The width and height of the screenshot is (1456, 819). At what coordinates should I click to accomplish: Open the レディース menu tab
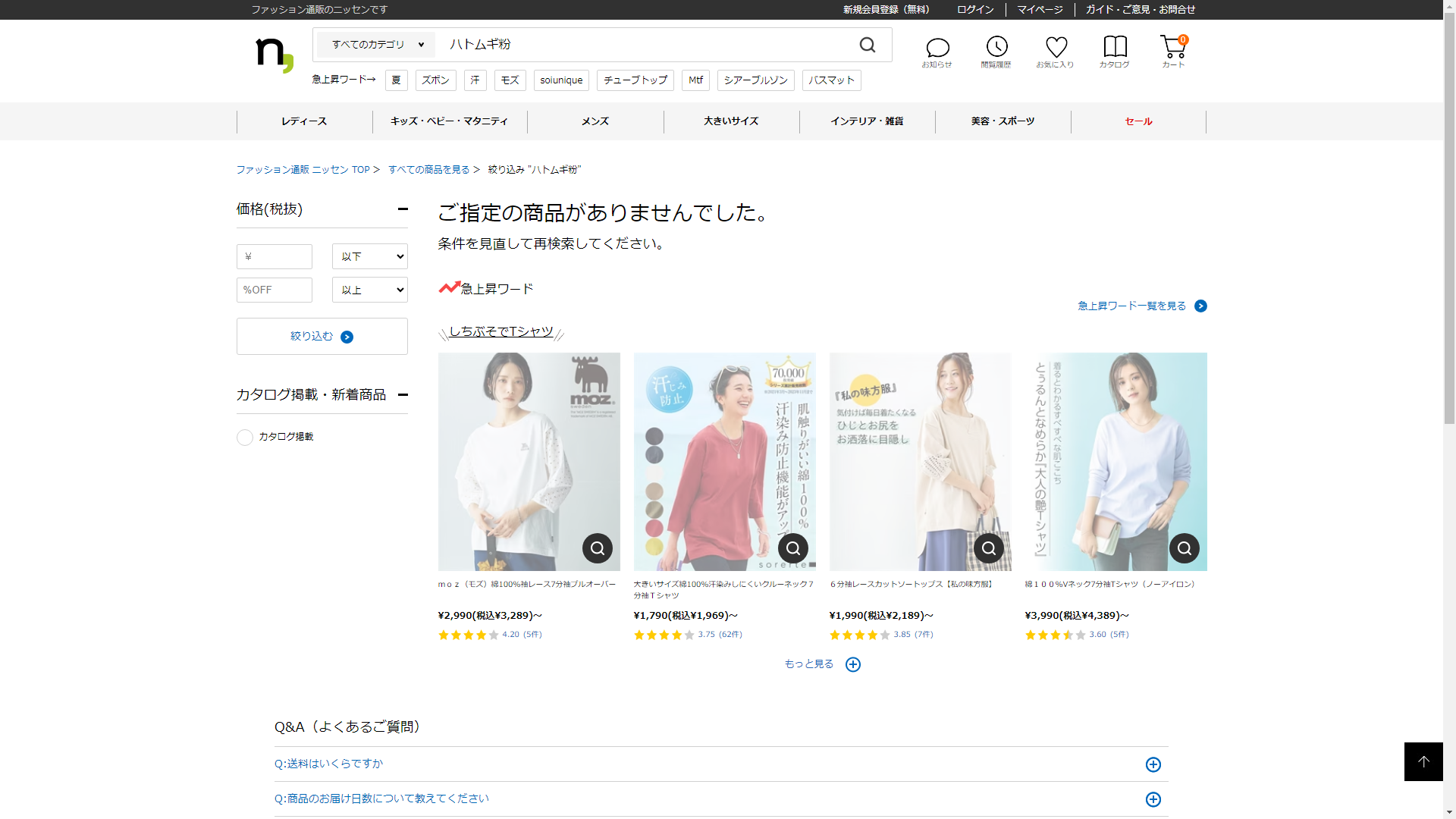click(x=304, y=121)
